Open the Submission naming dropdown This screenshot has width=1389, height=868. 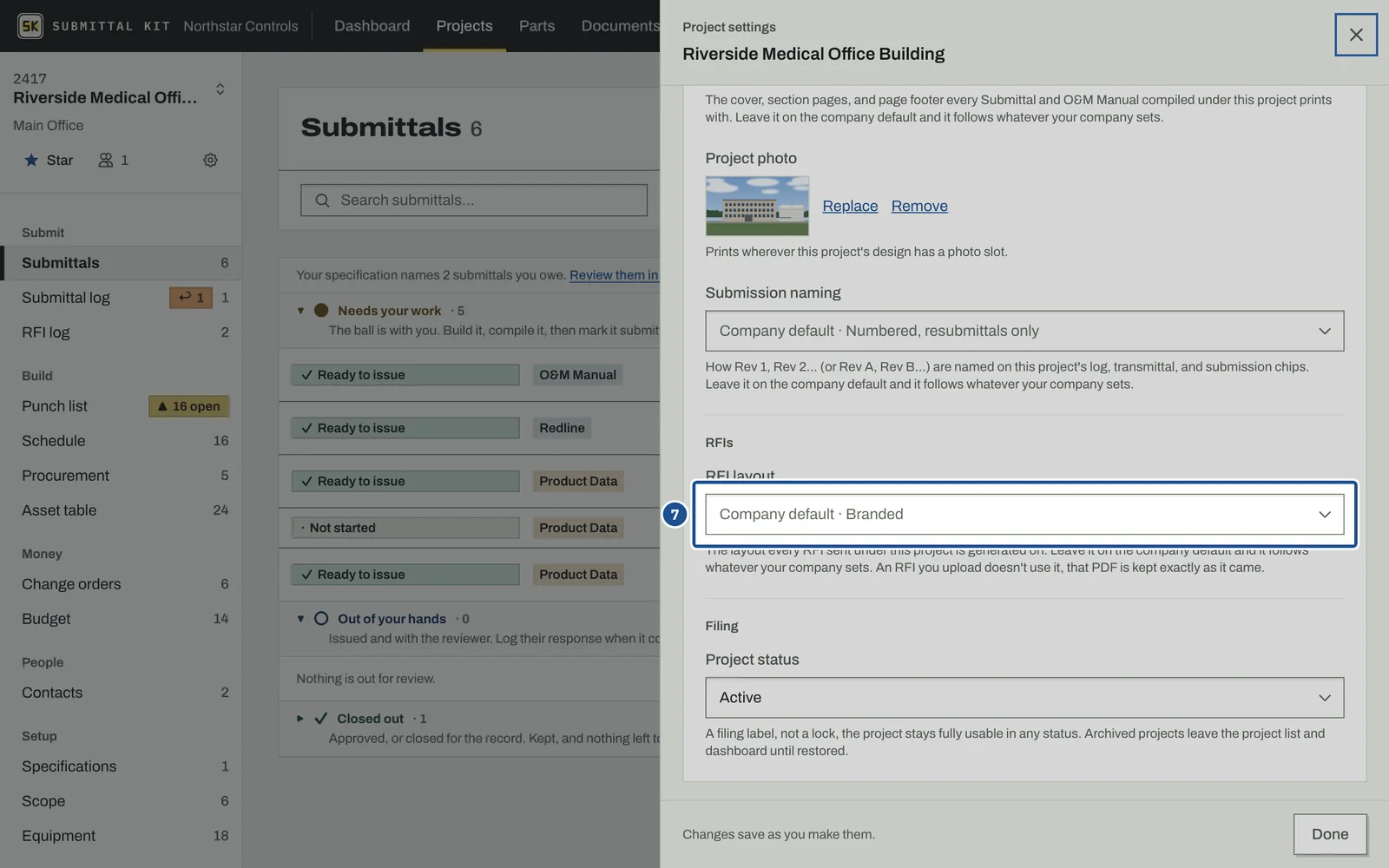(x=1024, y=331)
